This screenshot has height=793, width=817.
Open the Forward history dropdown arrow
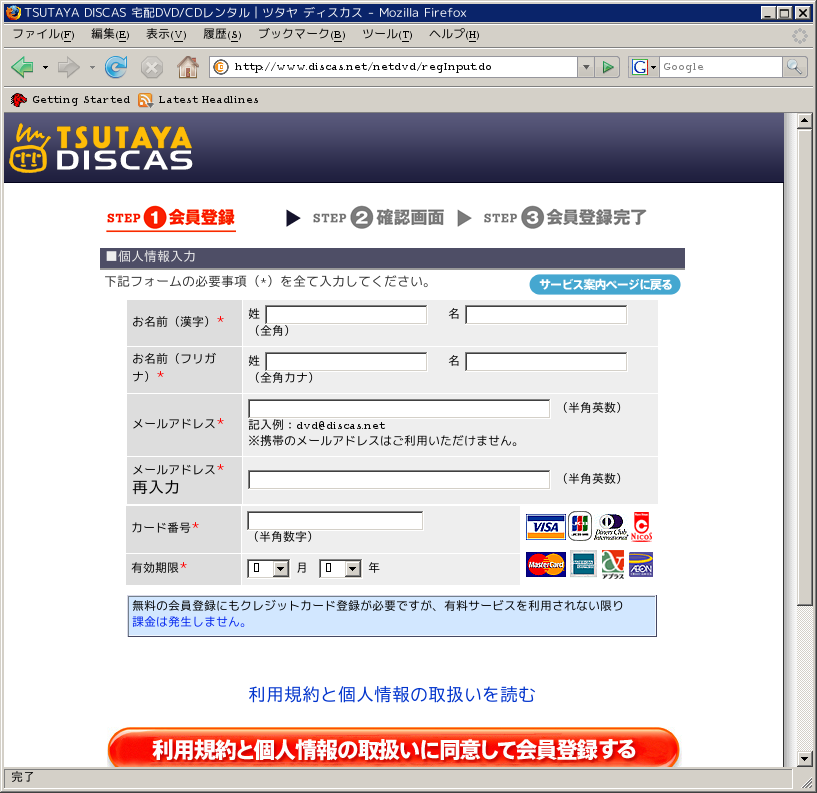92,67
